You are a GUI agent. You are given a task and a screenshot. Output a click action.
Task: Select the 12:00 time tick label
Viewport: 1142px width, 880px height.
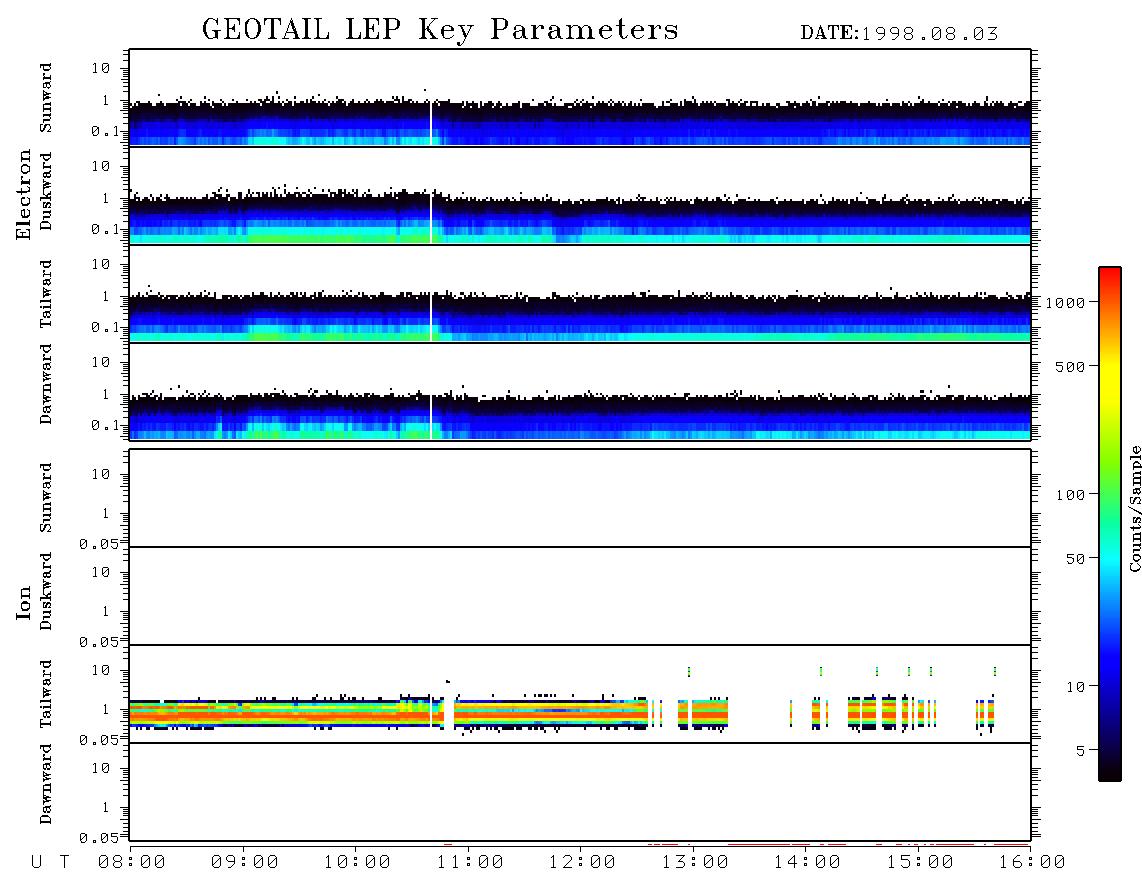[582, 863]
